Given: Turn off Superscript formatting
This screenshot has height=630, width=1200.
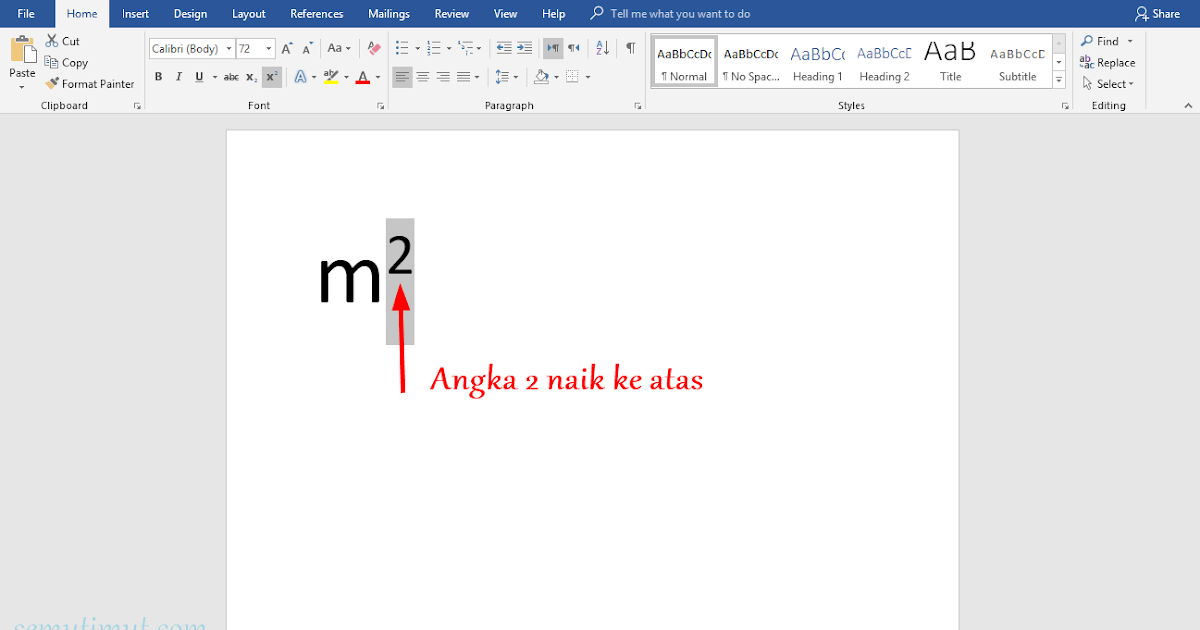Looking at the screenshot, I should [272, 77].
